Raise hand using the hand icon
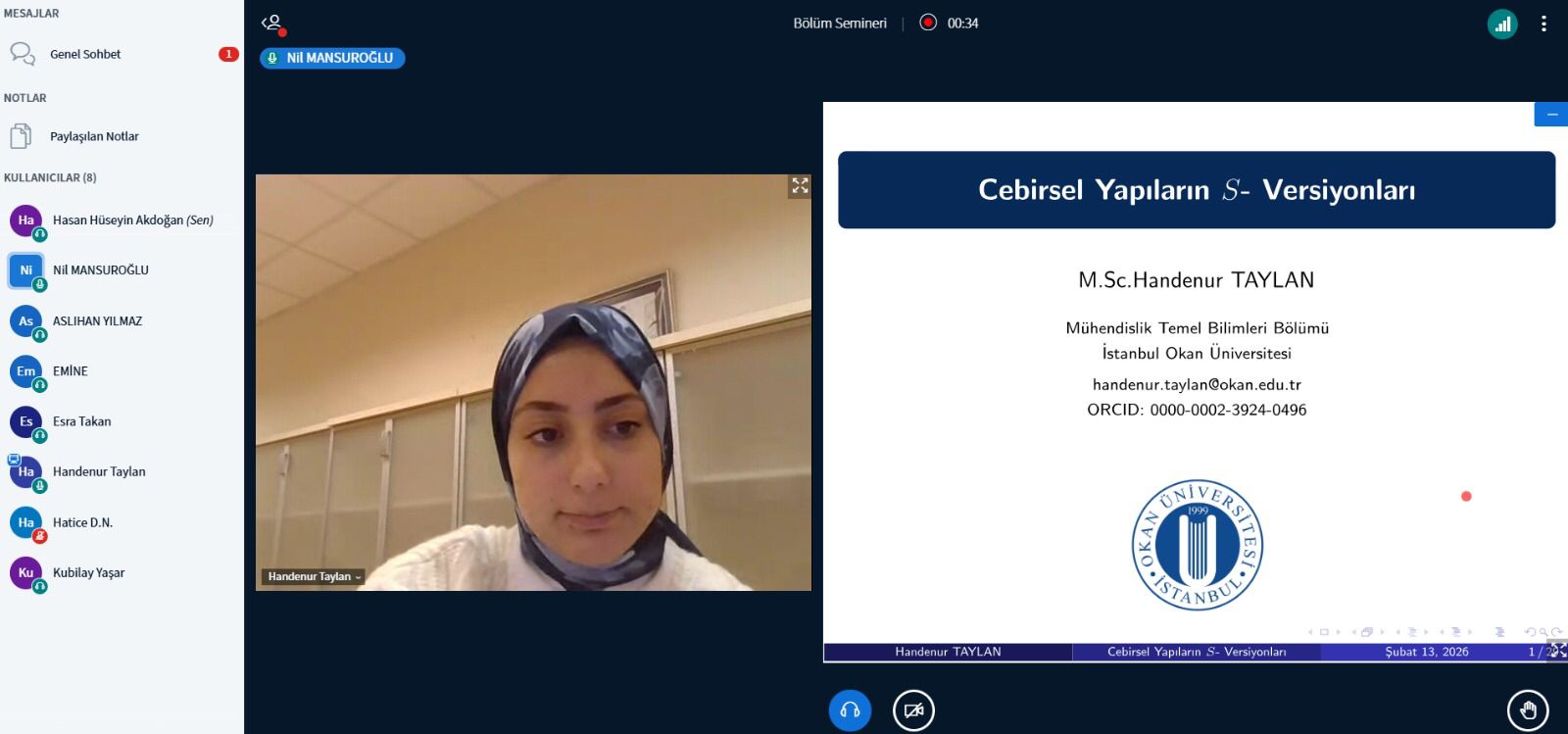 1527,710
